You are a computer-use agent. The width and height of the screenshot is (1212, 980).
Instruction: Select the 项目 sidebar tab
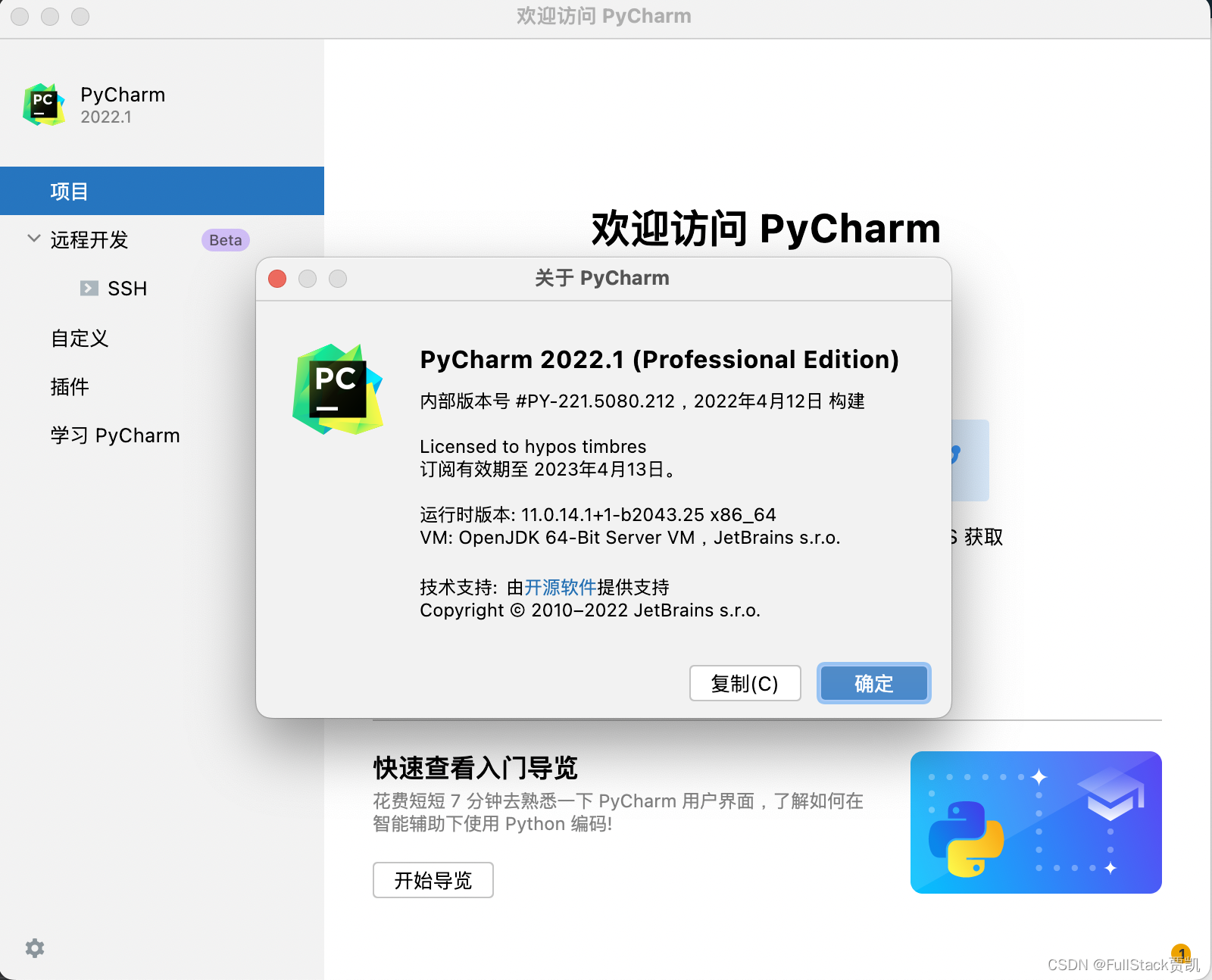point(162,191)
